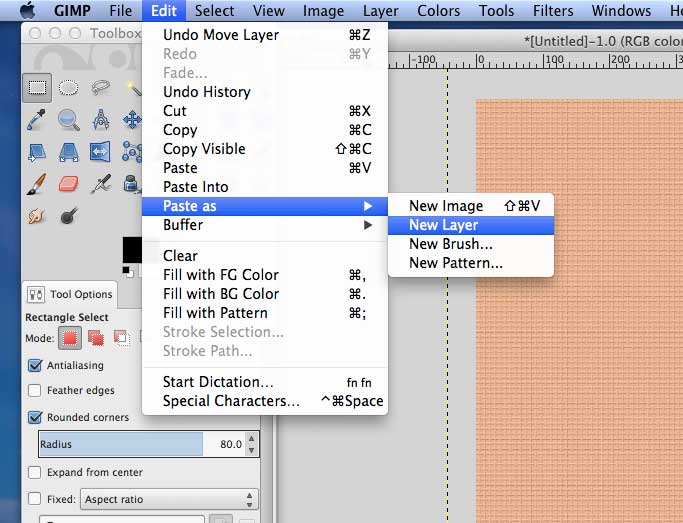Set selection mode to Replace

tap(70, 338)
